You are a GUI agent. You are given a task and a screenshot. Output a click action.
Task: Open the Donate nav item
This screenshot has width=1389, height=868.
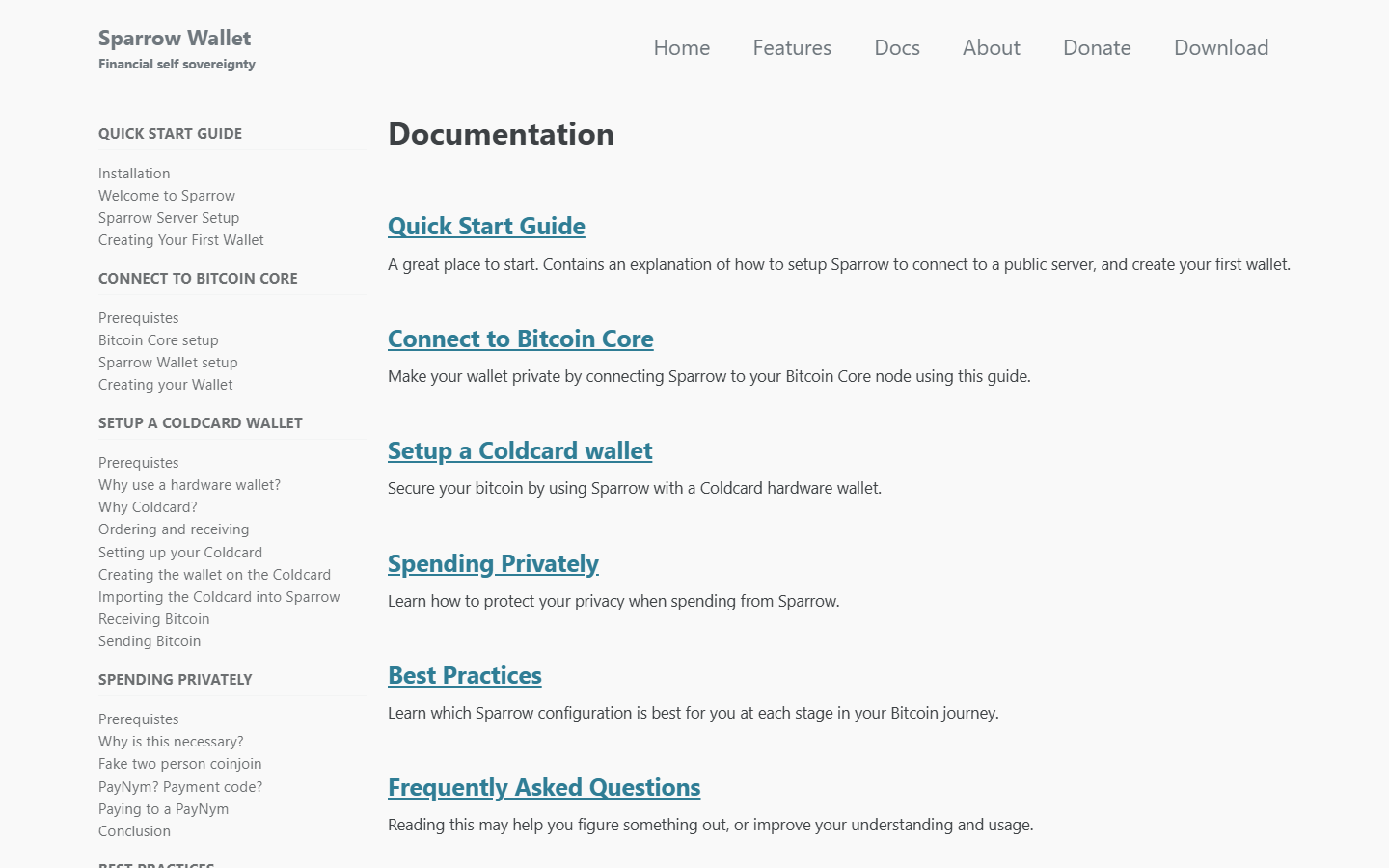tap(1097, 47)
